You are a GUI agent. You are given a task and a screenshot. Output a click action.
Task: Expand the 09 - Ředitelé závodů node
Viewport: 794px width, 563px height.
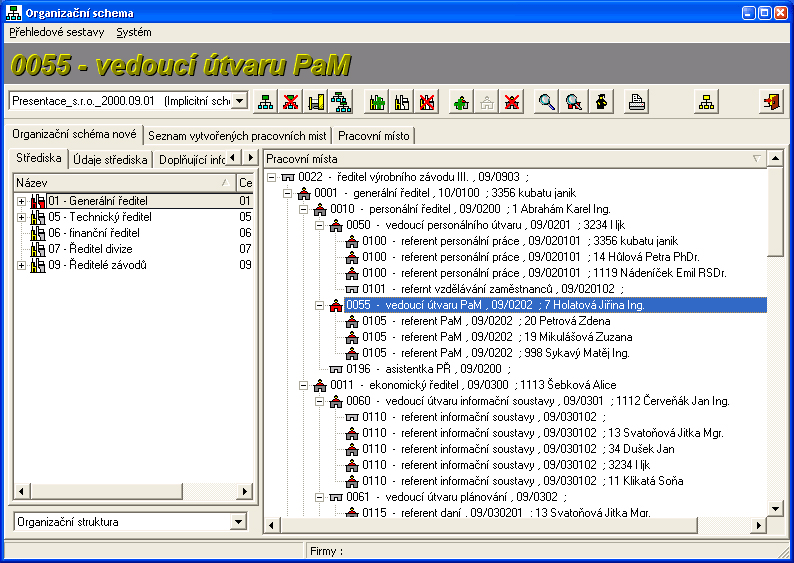(x=21, y=265)
